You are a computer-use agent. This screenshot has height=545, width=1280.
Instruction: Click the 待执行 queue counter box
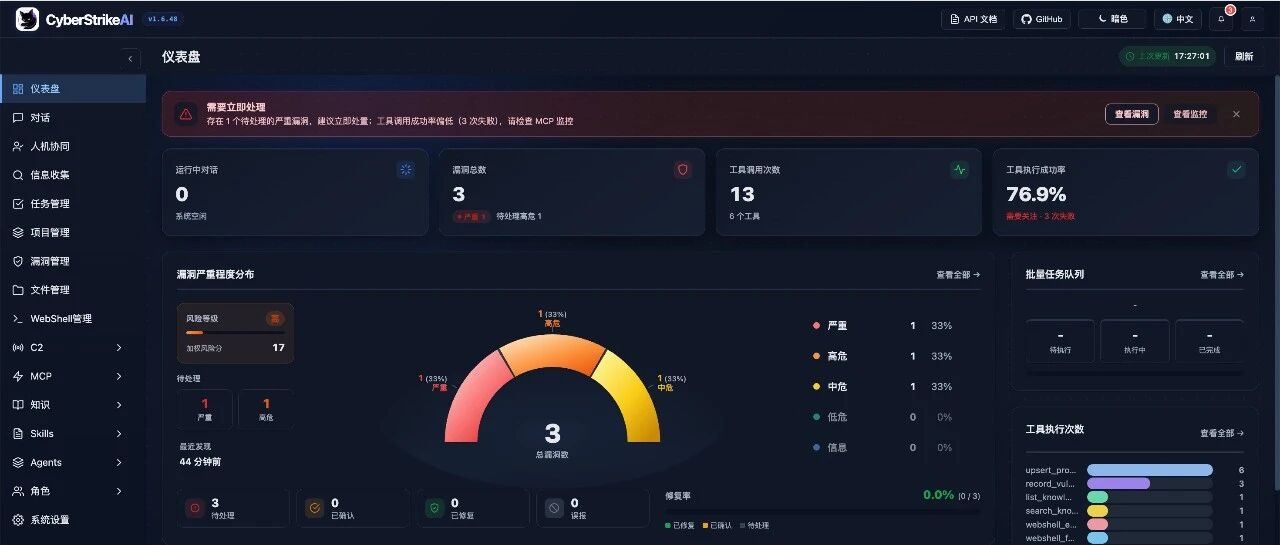coord(1060,341)
